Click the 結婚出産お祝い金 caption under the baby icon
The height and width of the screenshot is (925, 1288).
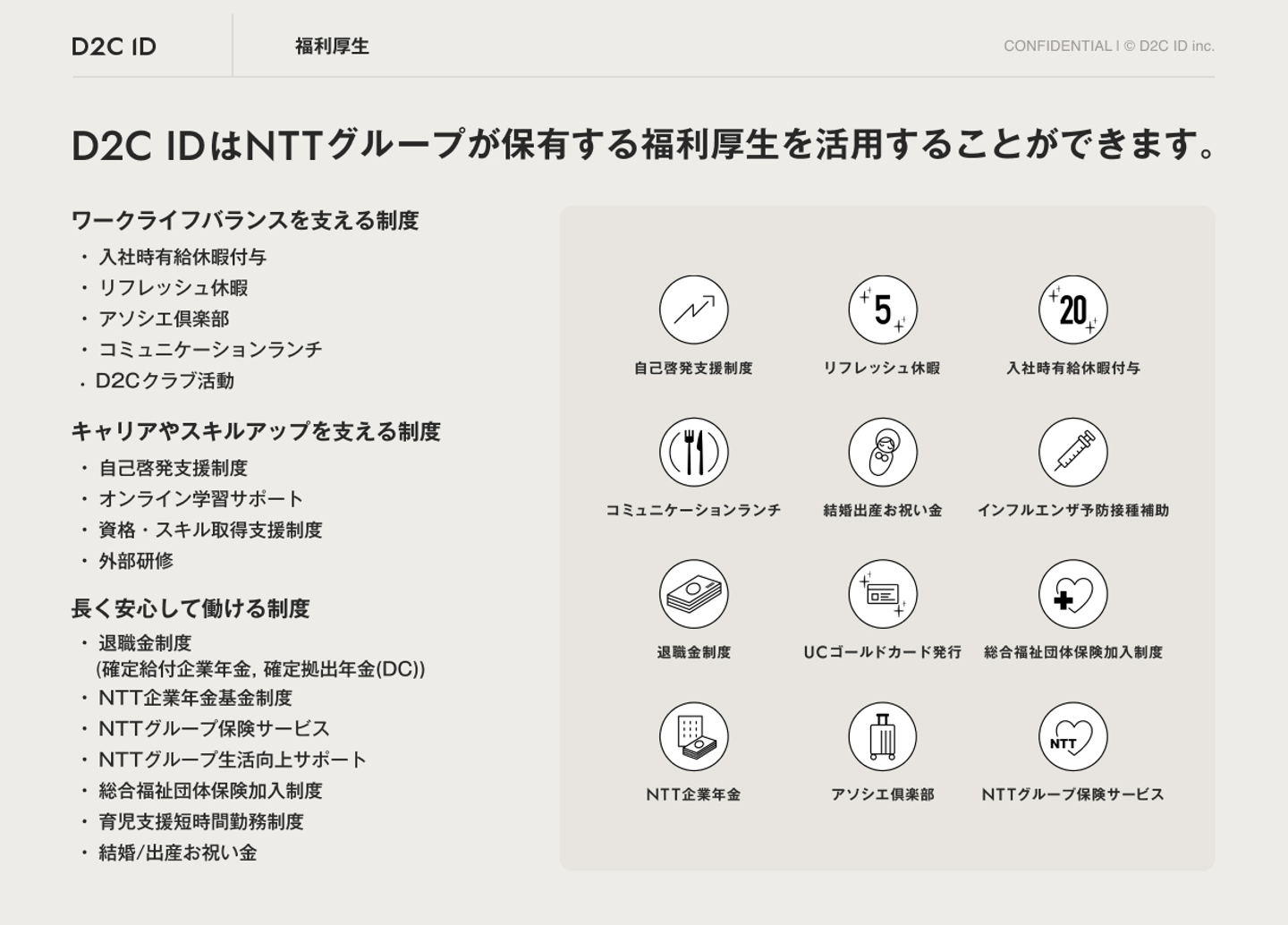coord(883,510)
